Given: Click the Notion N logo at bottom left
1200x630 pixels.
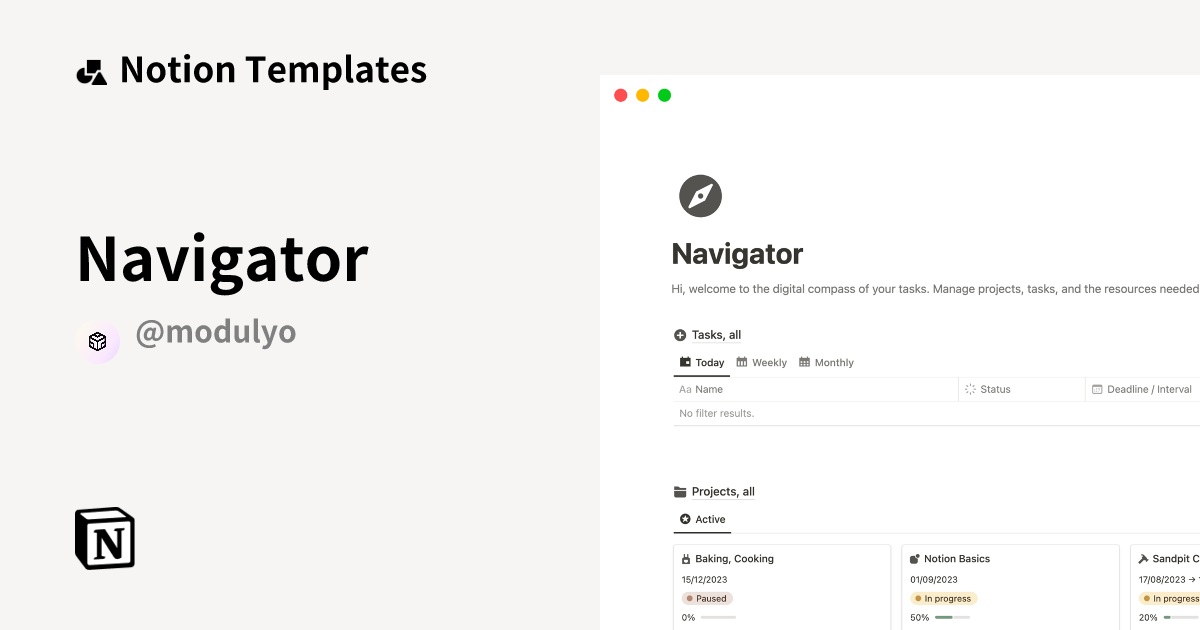Looking at the screenshot, I should pos(104,538).
